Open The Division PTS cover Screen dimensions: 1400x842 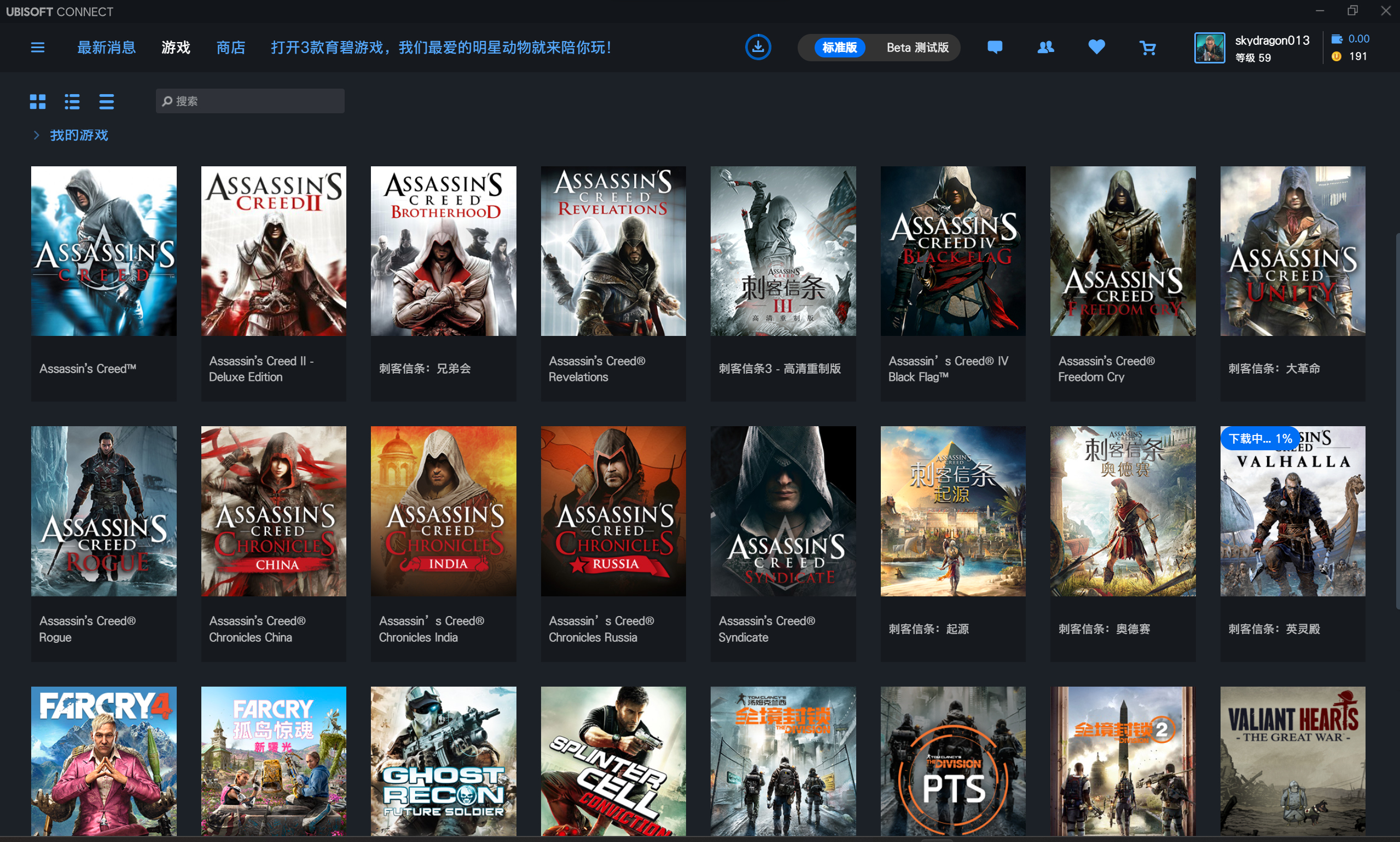(953, 761)
